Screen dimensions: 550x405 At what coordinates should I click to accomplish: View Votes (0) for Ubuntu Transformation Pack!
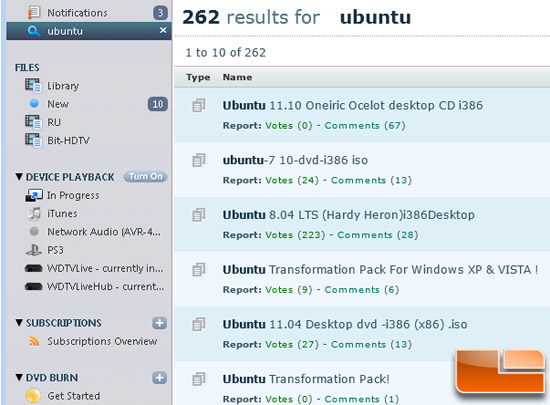[x=289, y=399]
